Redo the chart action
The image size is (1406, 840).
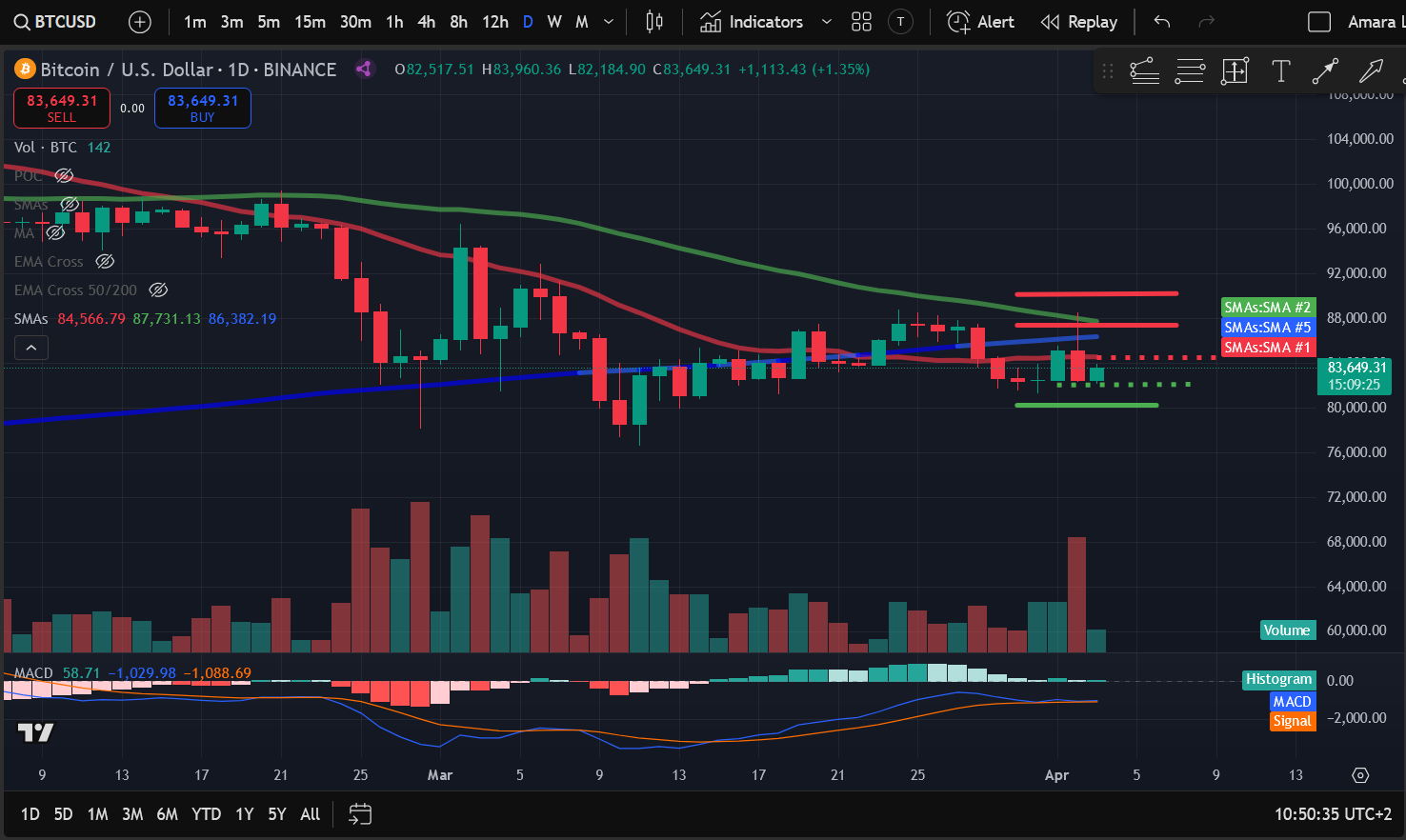(1206, 22)
